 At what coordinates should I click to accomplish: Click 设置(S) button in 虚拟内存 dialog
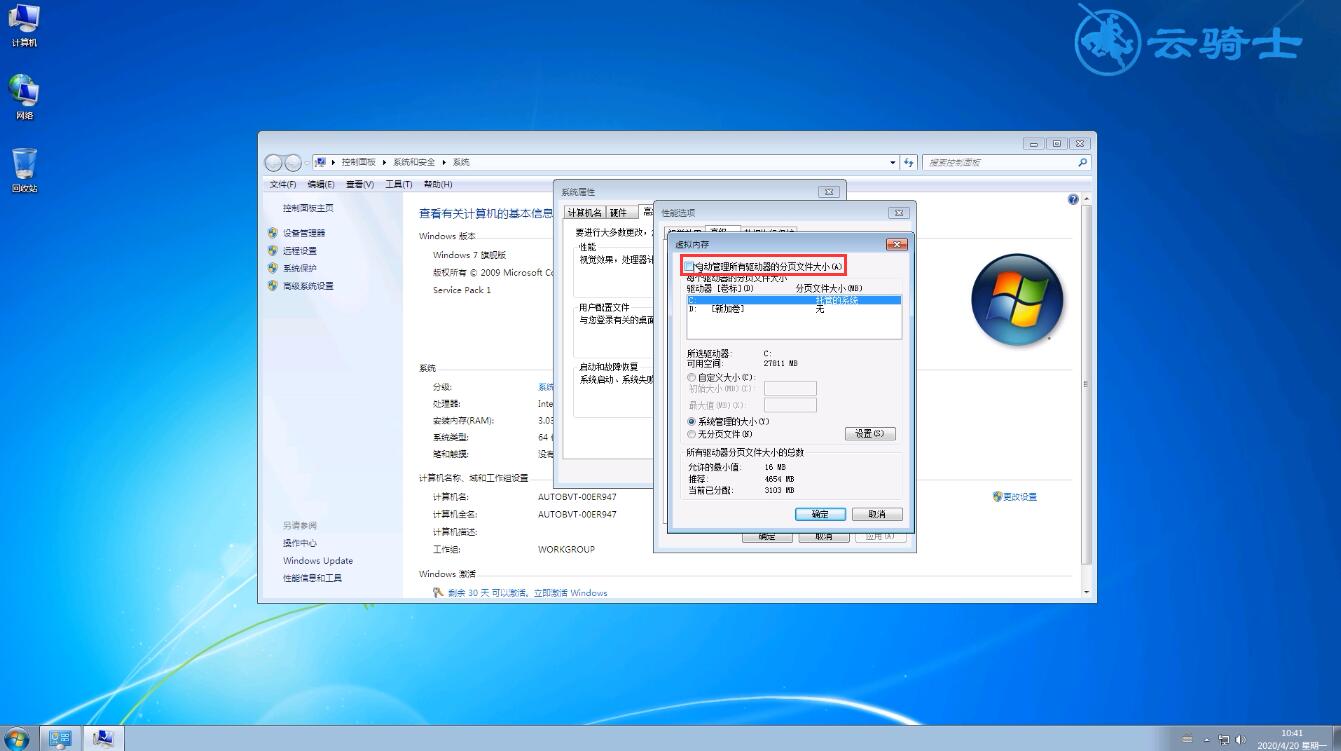[870, 434]
